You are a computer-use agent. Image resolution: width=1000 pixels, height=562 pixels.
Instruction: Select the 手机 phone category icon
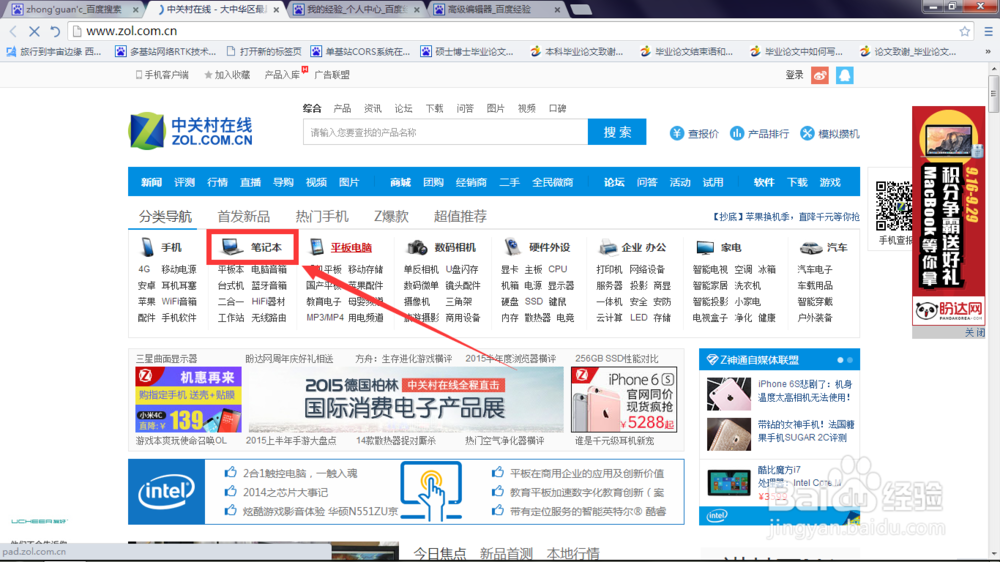point(147,247)
